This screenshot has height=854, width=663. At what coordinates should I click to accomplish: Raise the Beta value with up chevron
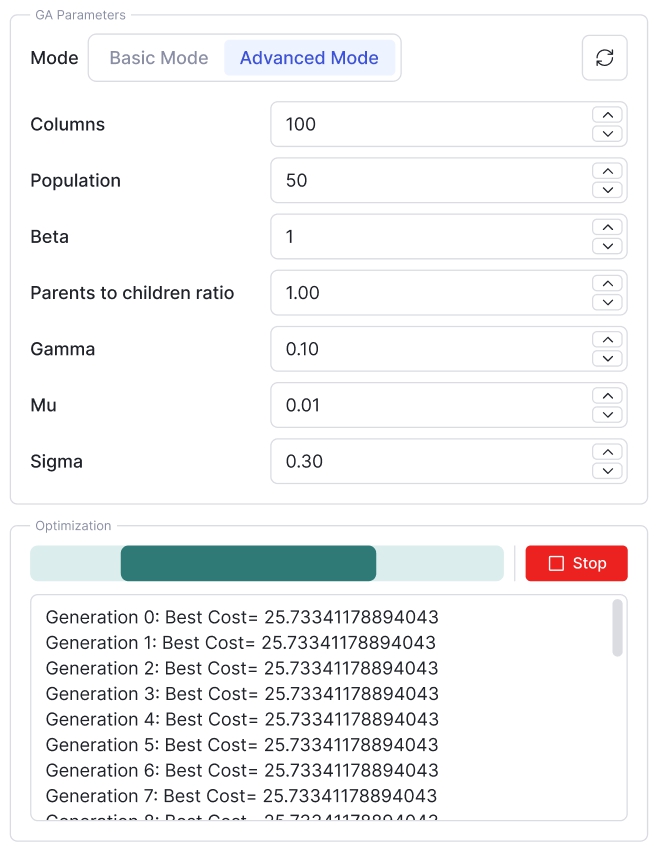coord(606,227)
